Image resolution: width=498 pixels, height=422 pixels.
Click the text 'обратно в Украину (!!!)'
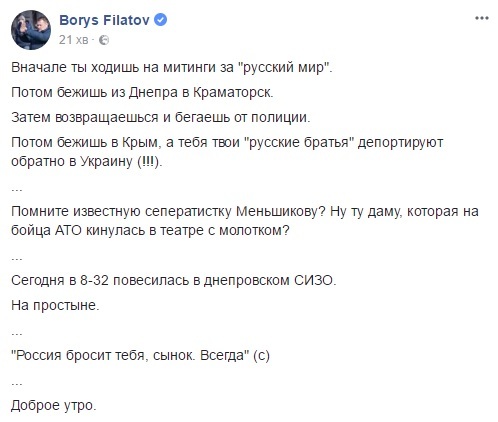87,161
